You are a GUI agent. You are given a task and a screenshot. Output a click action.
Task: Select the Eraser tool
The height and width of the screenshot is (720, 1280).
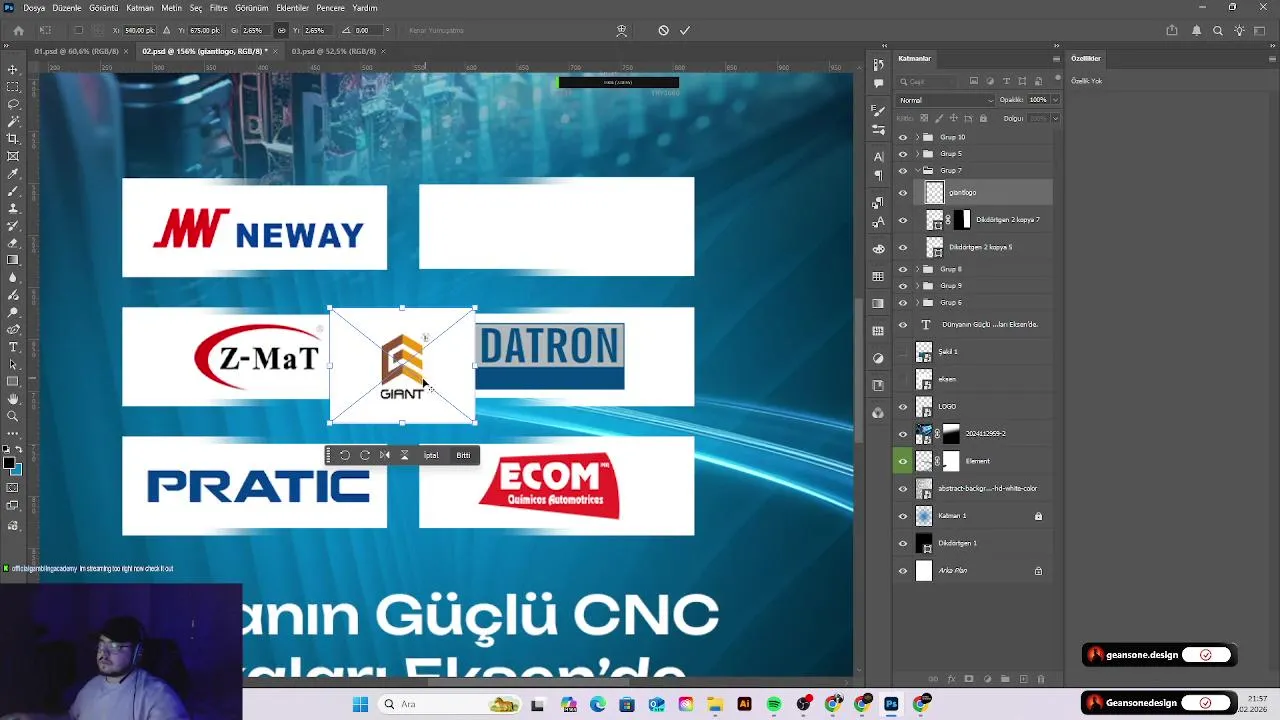tap(13, 243)
